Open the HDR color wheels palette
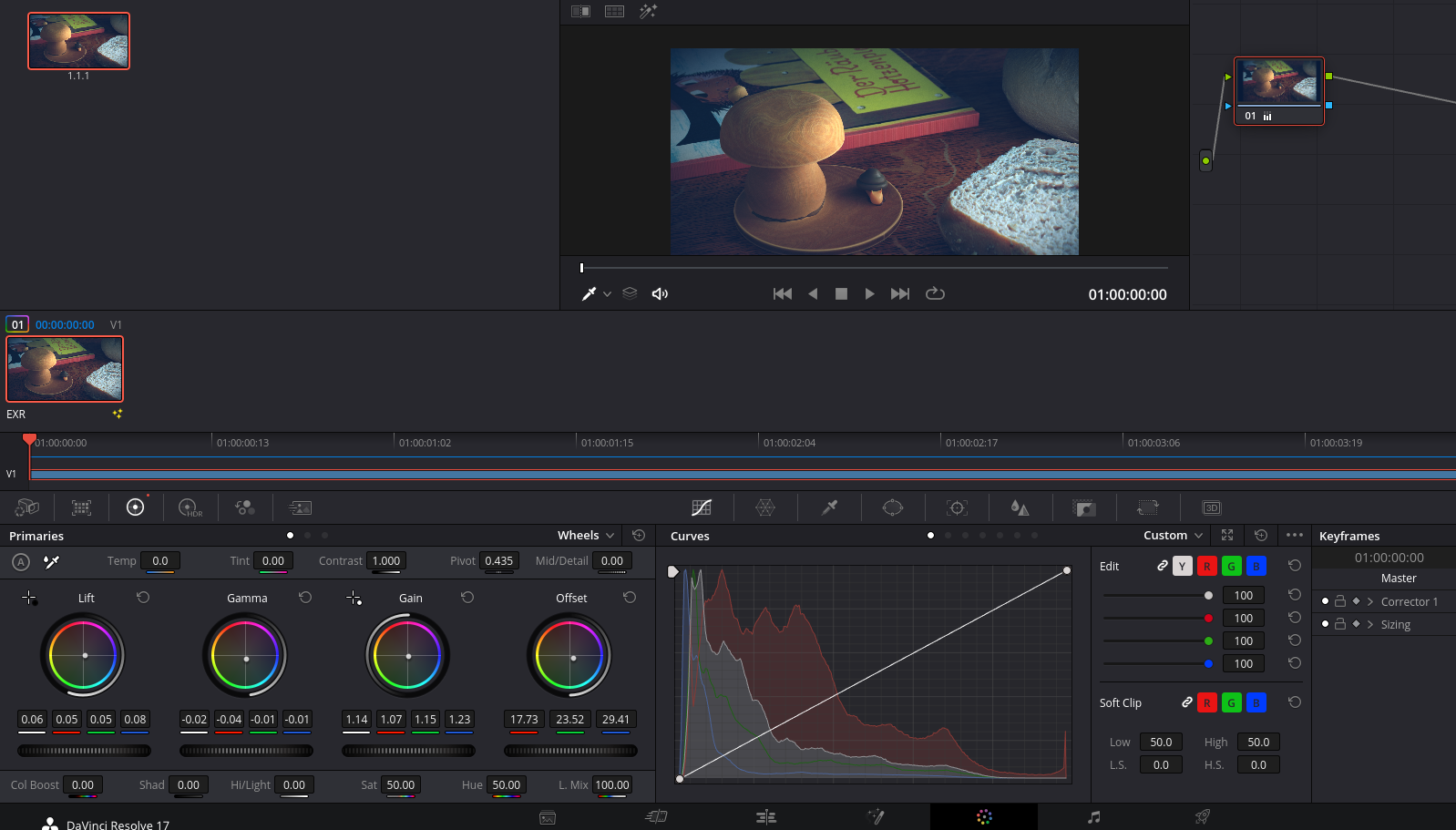The image size is (1456, 830). pos(190,507)
